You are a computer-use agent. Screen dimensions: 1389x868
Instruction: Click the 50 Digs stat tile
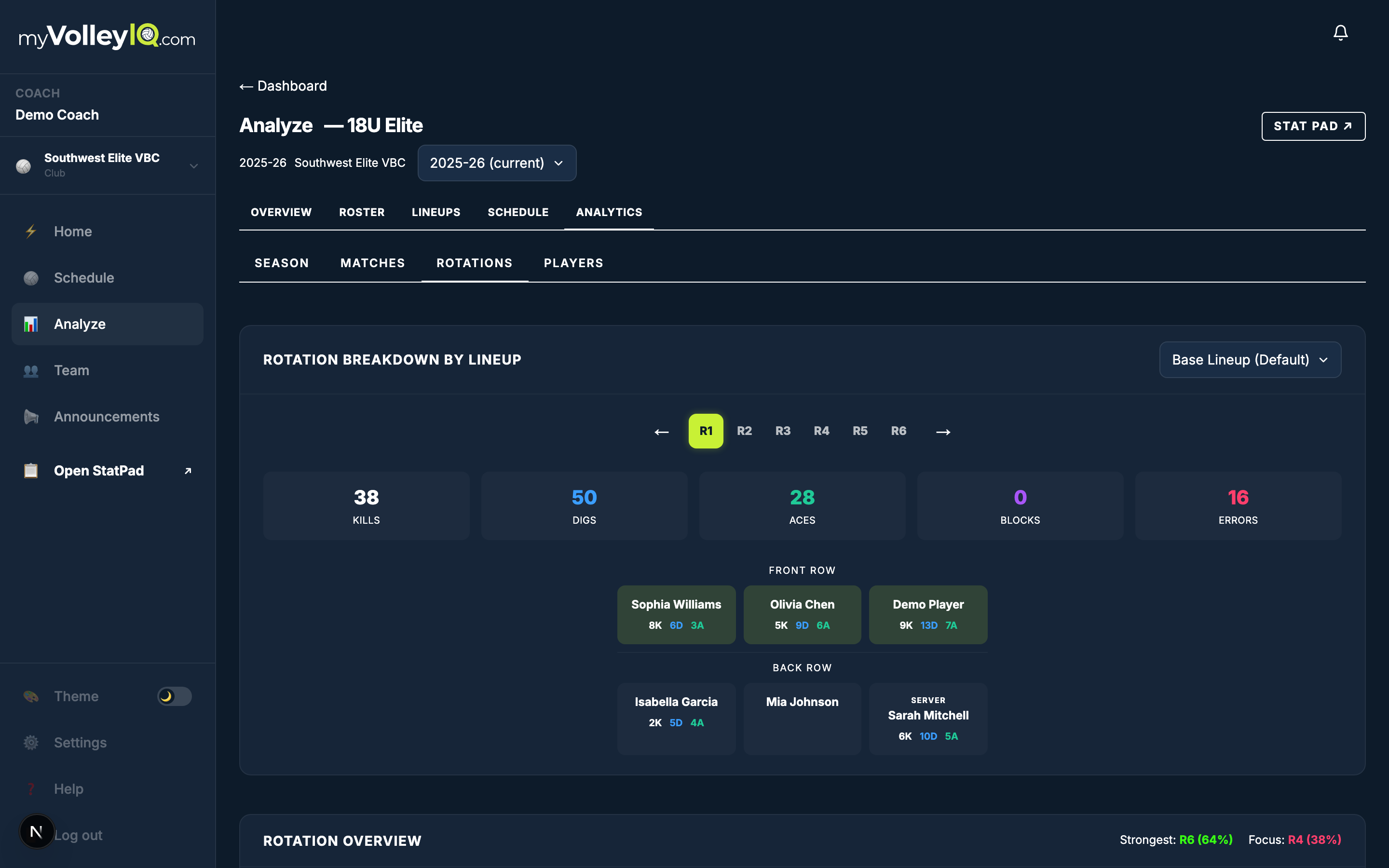[x=585, y=506]
